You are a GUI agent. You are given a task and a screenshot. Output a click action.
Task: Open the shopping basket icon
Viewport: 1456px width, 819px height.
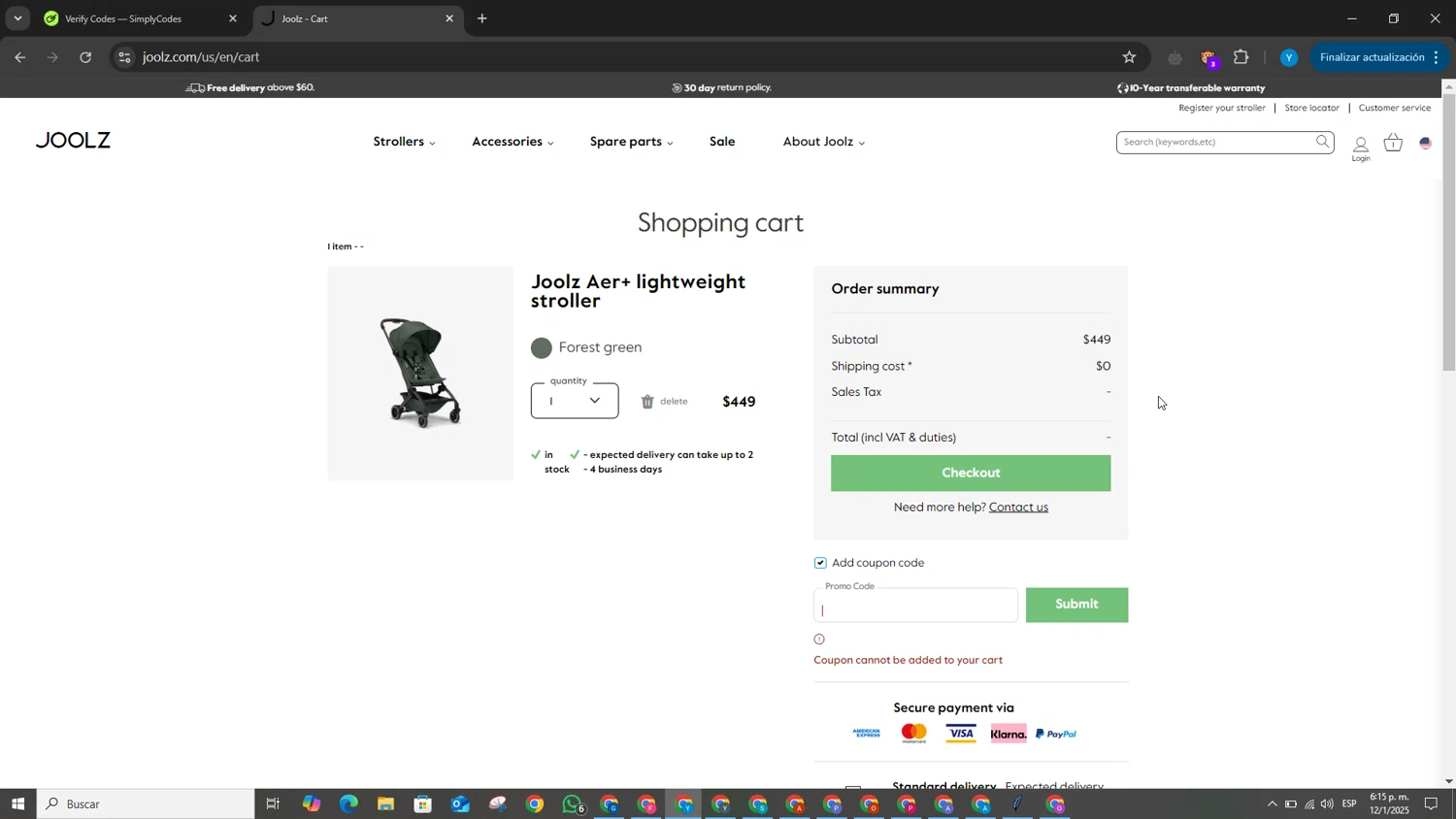(x=1393, y=143)
